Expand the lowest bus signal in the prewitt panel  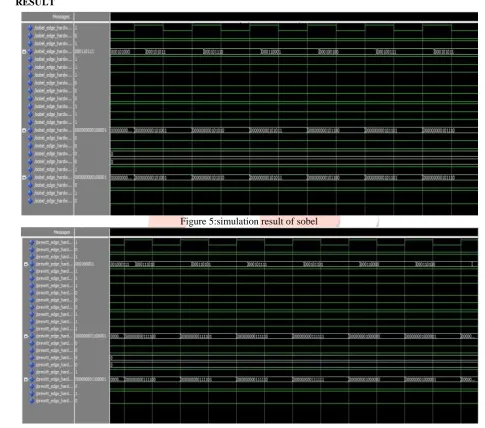pyautogui.click(x=26, y=379)
